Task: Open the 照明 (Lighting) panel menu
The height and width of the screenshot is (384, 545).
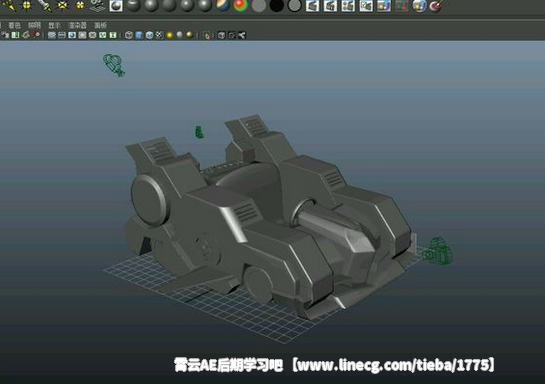Action: (x=34, y=25)
